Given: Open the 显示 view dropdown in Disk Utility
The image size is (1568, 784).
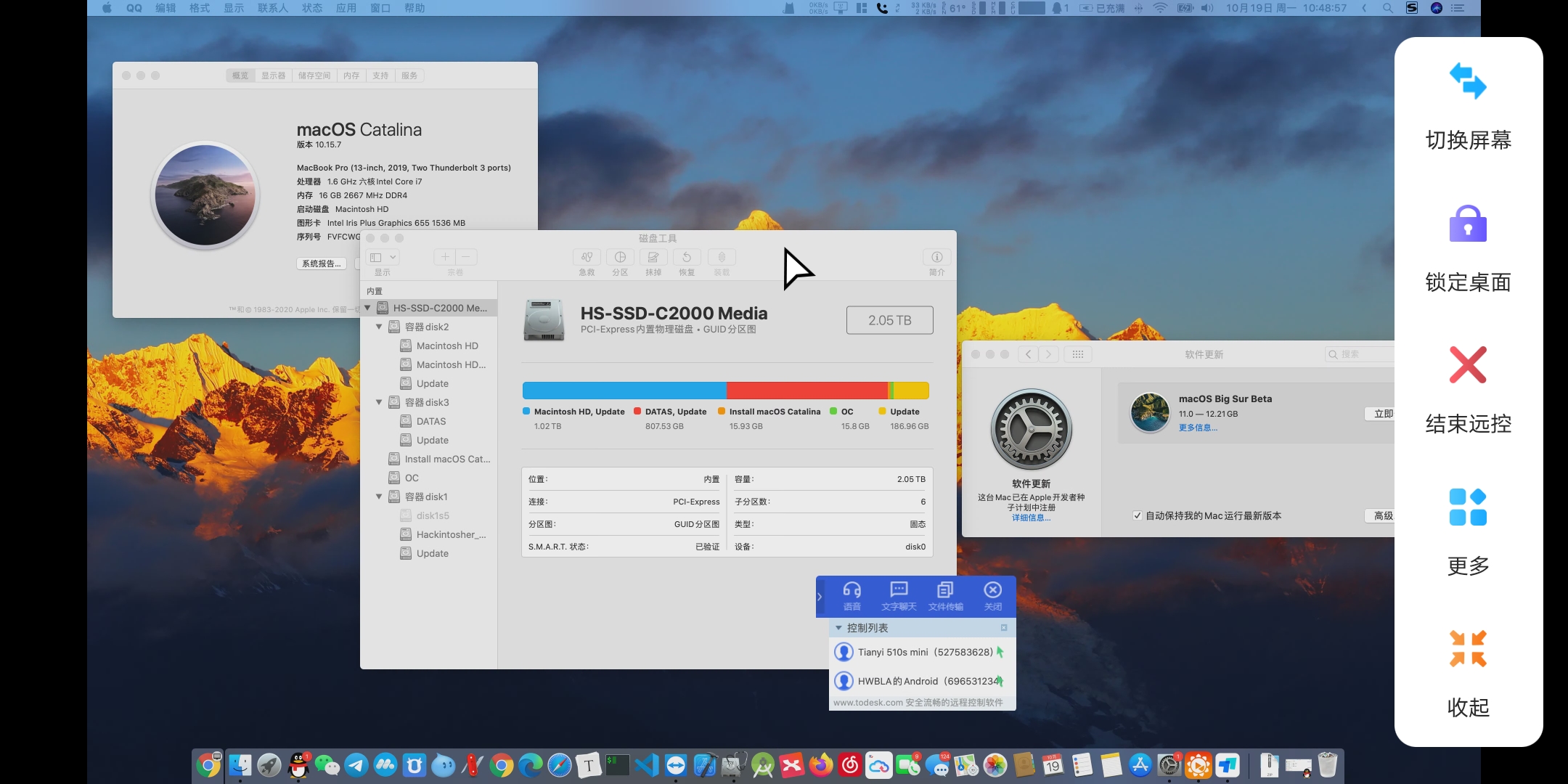Looking at the screenshot, I should tap(383, 257).
